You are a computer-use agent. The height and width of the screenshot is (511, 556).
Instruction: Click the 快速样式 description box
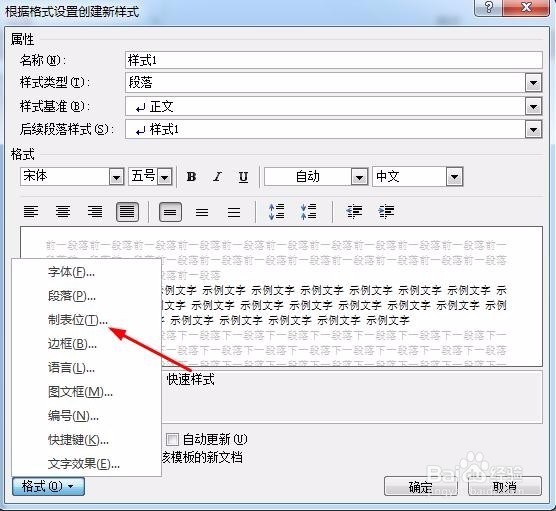pos(351,397)
